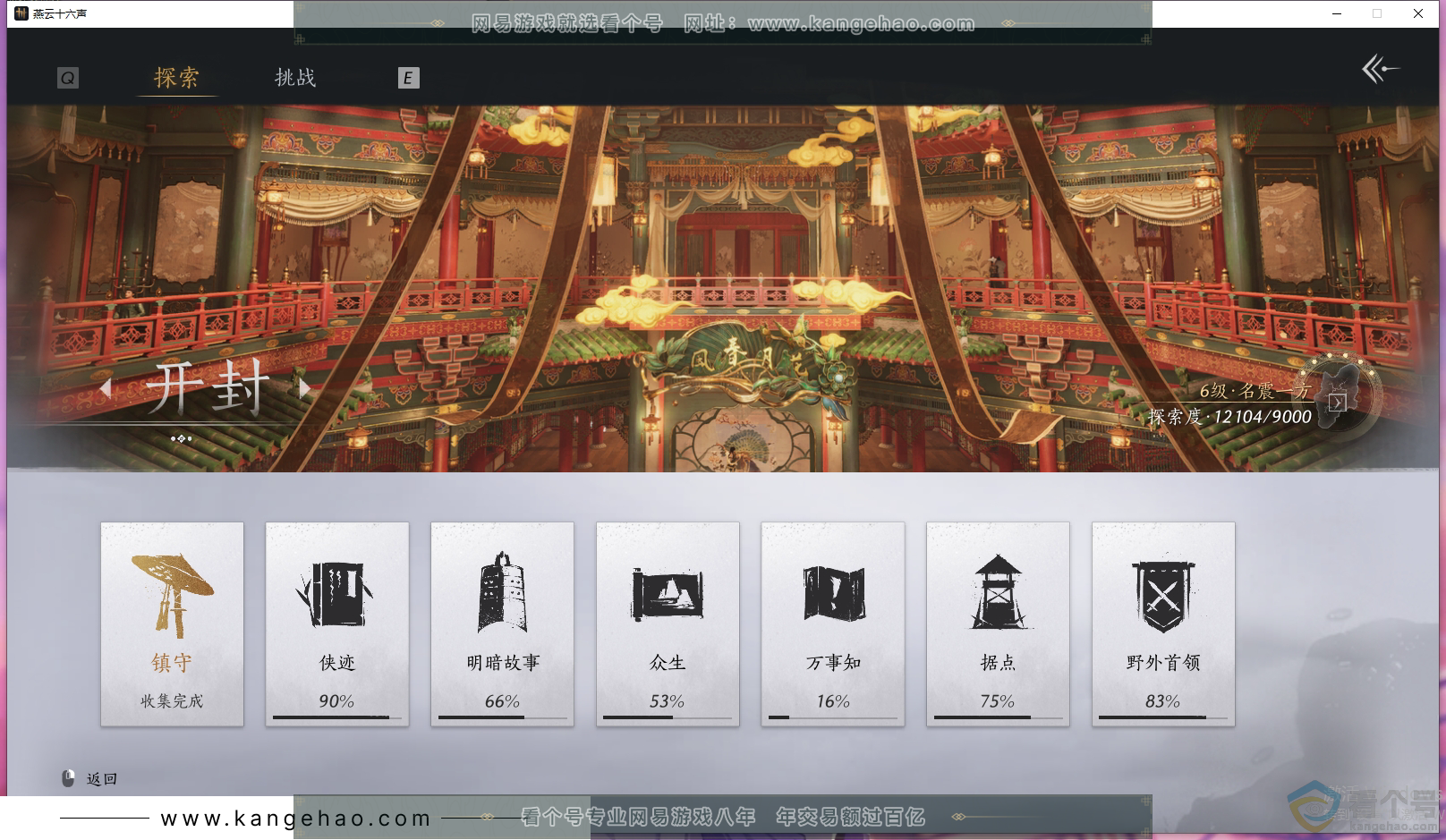Open region reward arrow beside 探索度
Viewport: 1446px width, 840px height.
1337,403
